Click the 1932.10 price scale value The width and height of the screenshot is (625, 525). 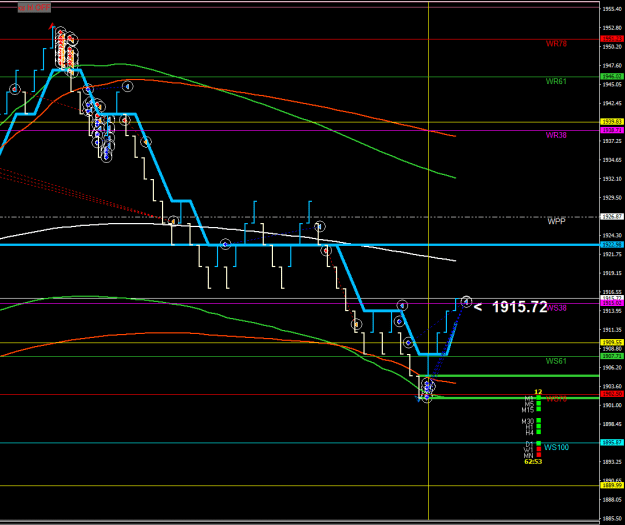tap(612, 179)
